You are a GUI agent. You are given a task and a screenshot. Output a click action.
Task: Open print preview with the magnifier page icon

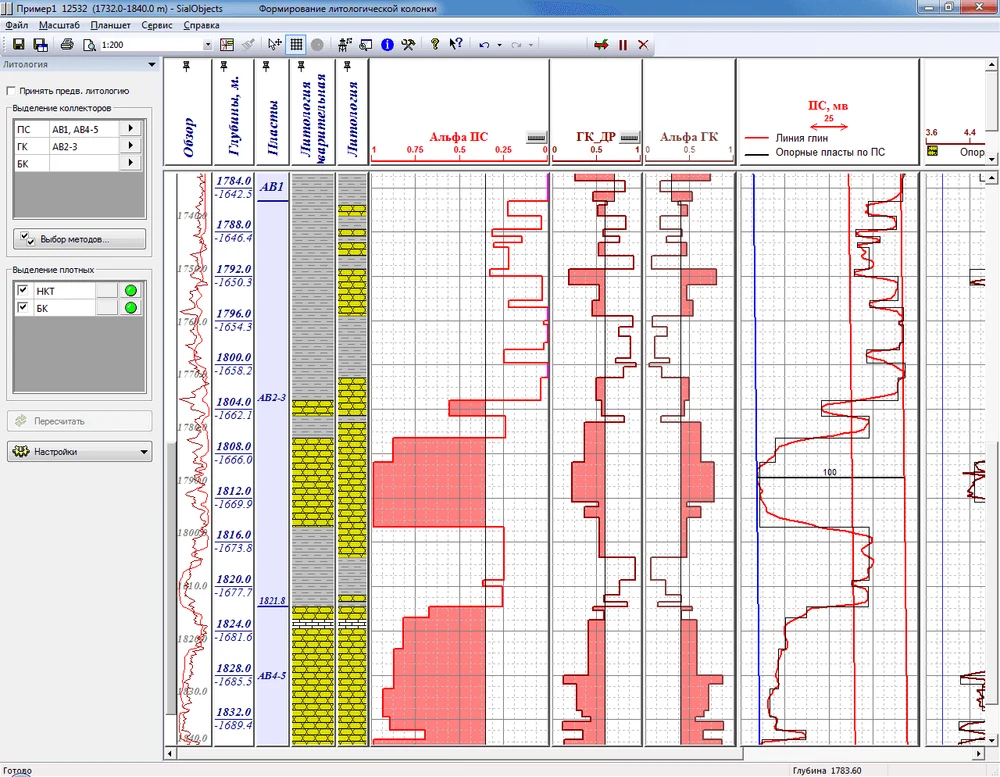tap(89, 45)
